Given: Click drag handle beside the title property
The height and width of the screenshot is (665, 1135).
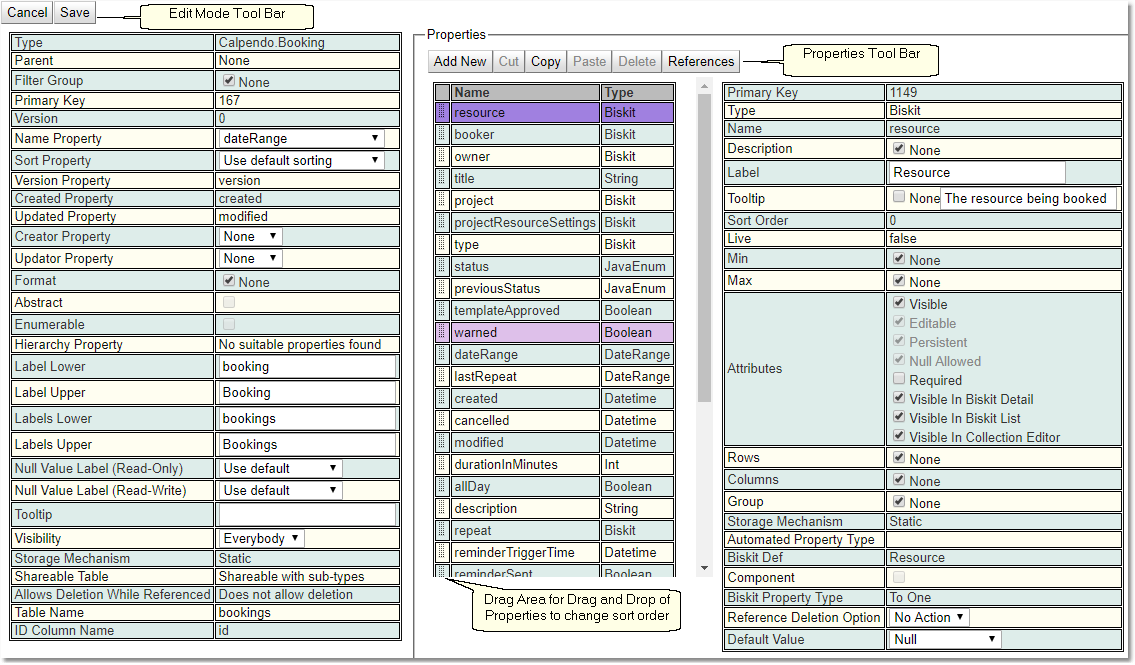Looking at the screenshot, I should tap(442, 179).
